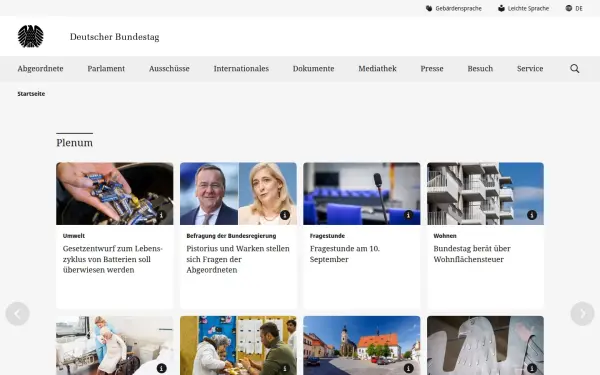
Task: Show image info on food distribution photo
Action: [x=285, y=368]
